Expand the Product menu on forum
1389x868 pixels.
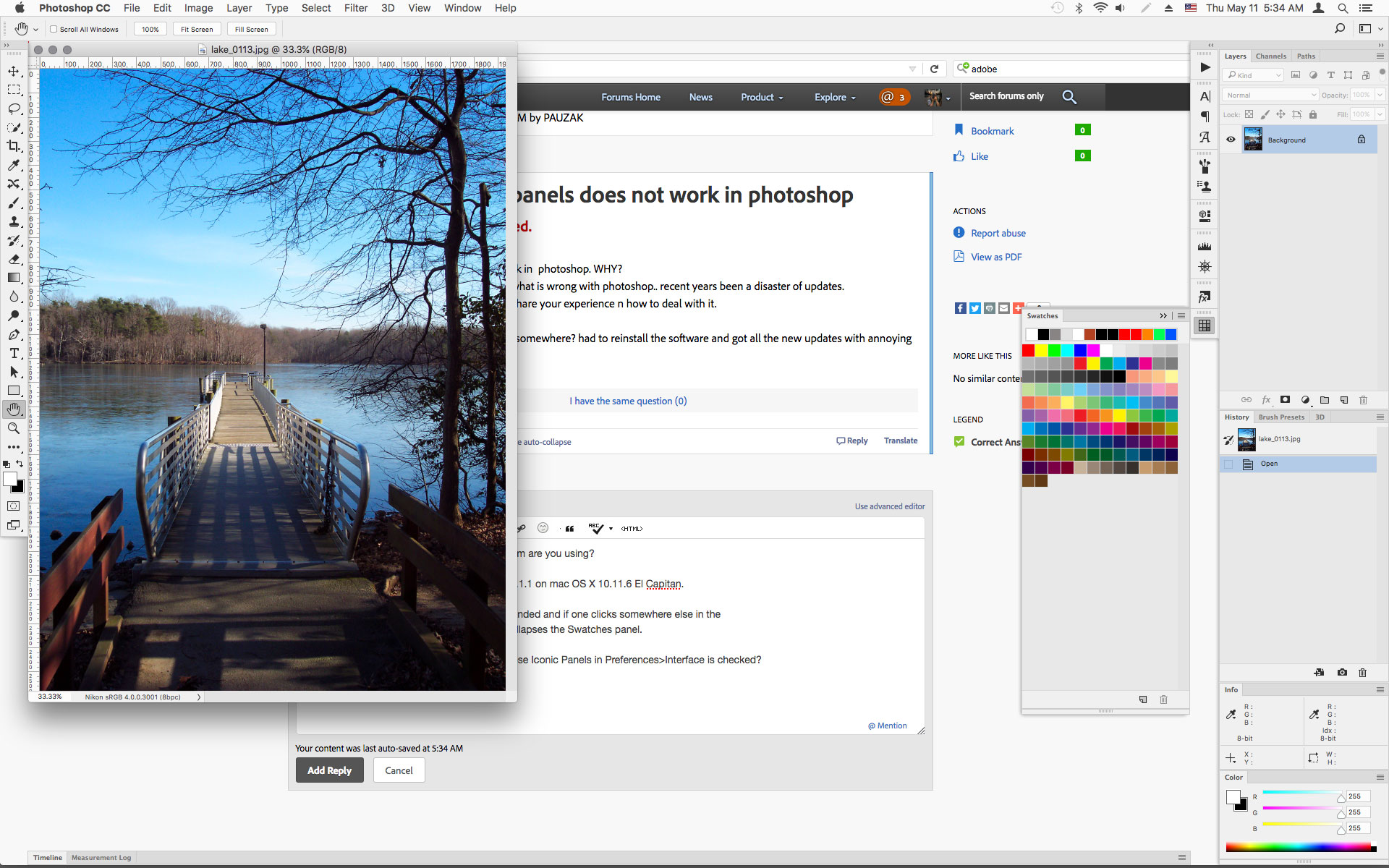762,97
